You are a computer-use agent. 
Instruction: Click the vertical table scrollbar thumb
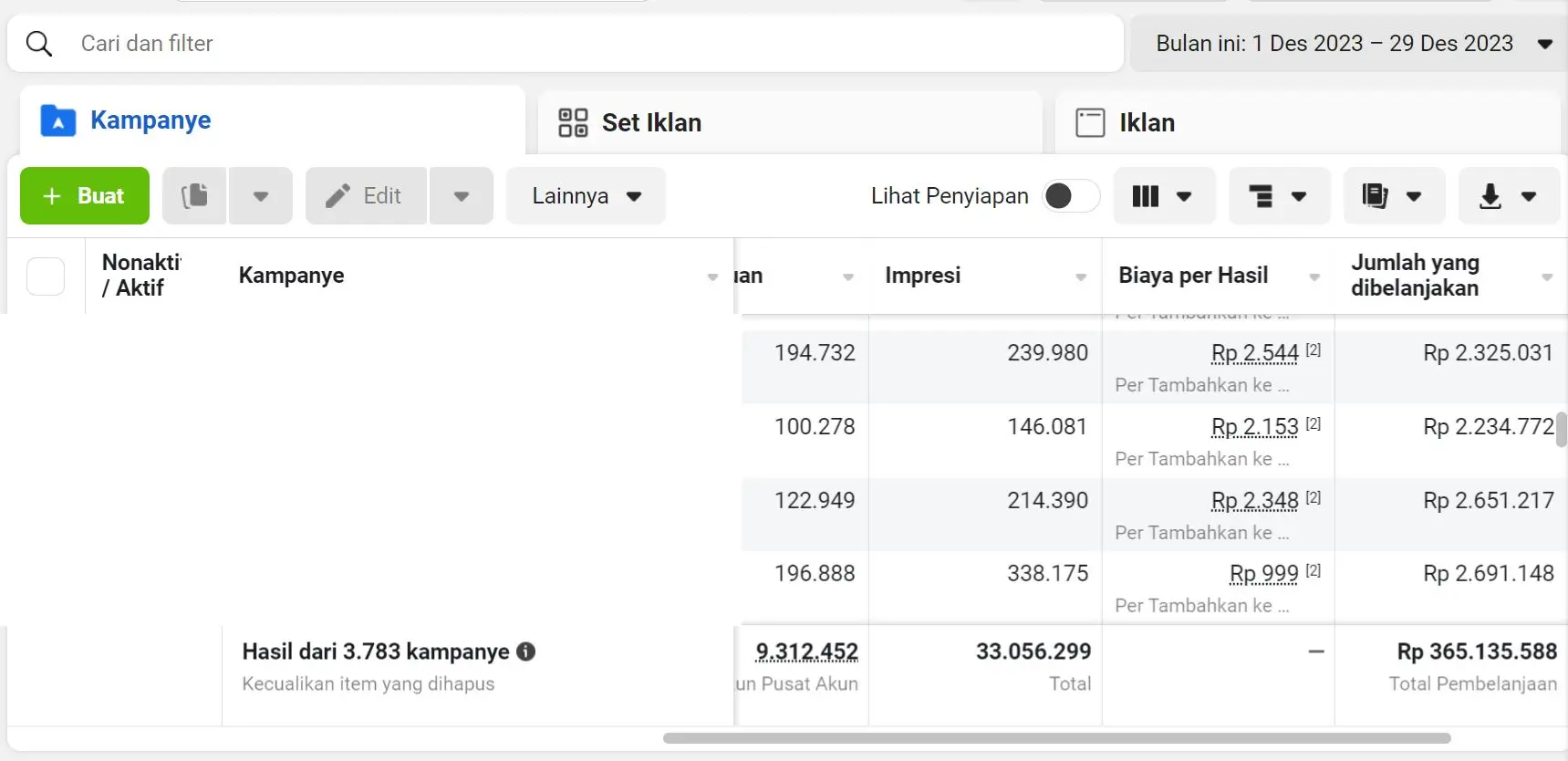[x=1561, y=430]
